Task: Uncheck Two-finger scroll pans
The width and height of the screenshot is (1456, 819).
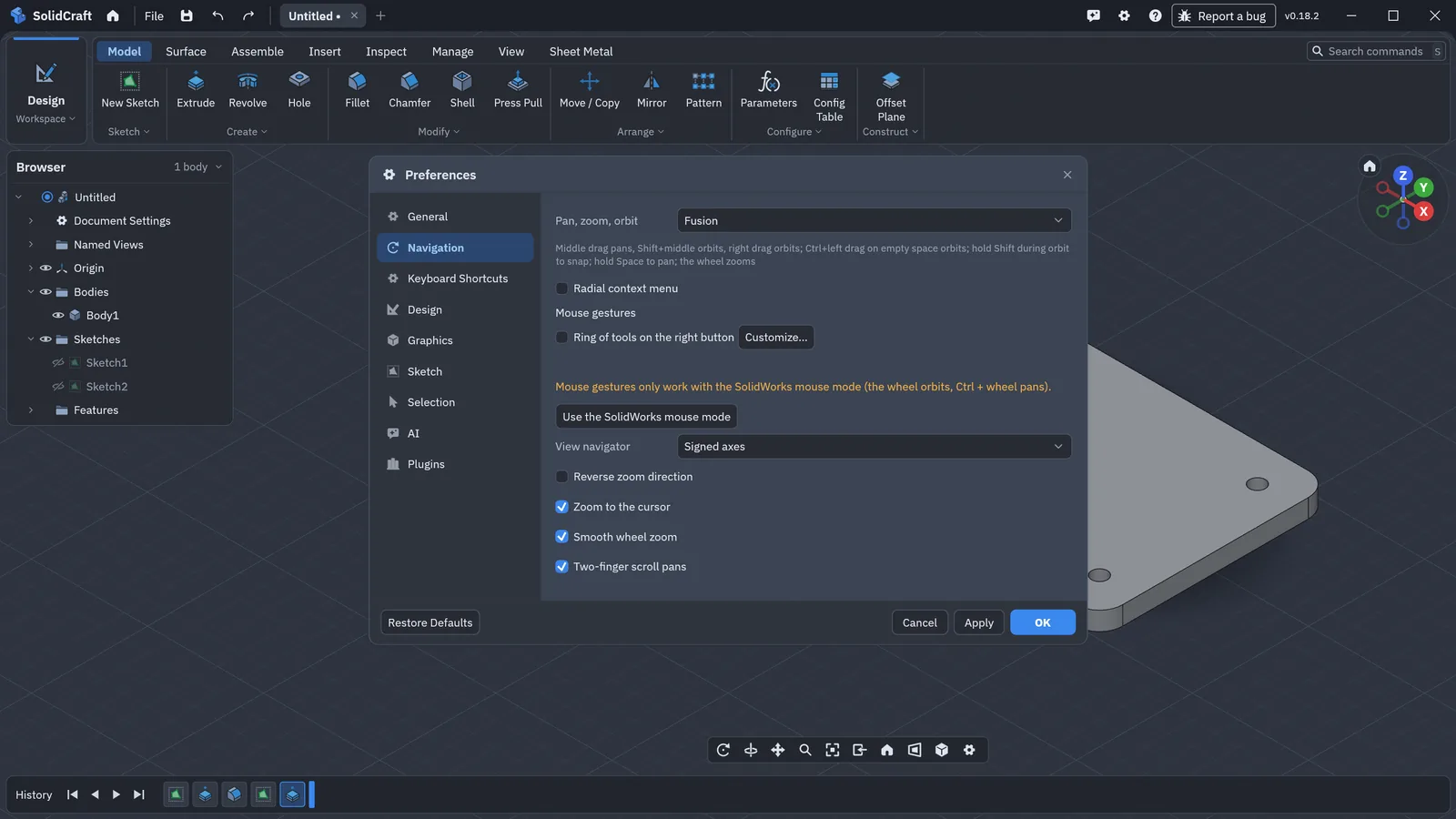Action: tap(561, 567)
